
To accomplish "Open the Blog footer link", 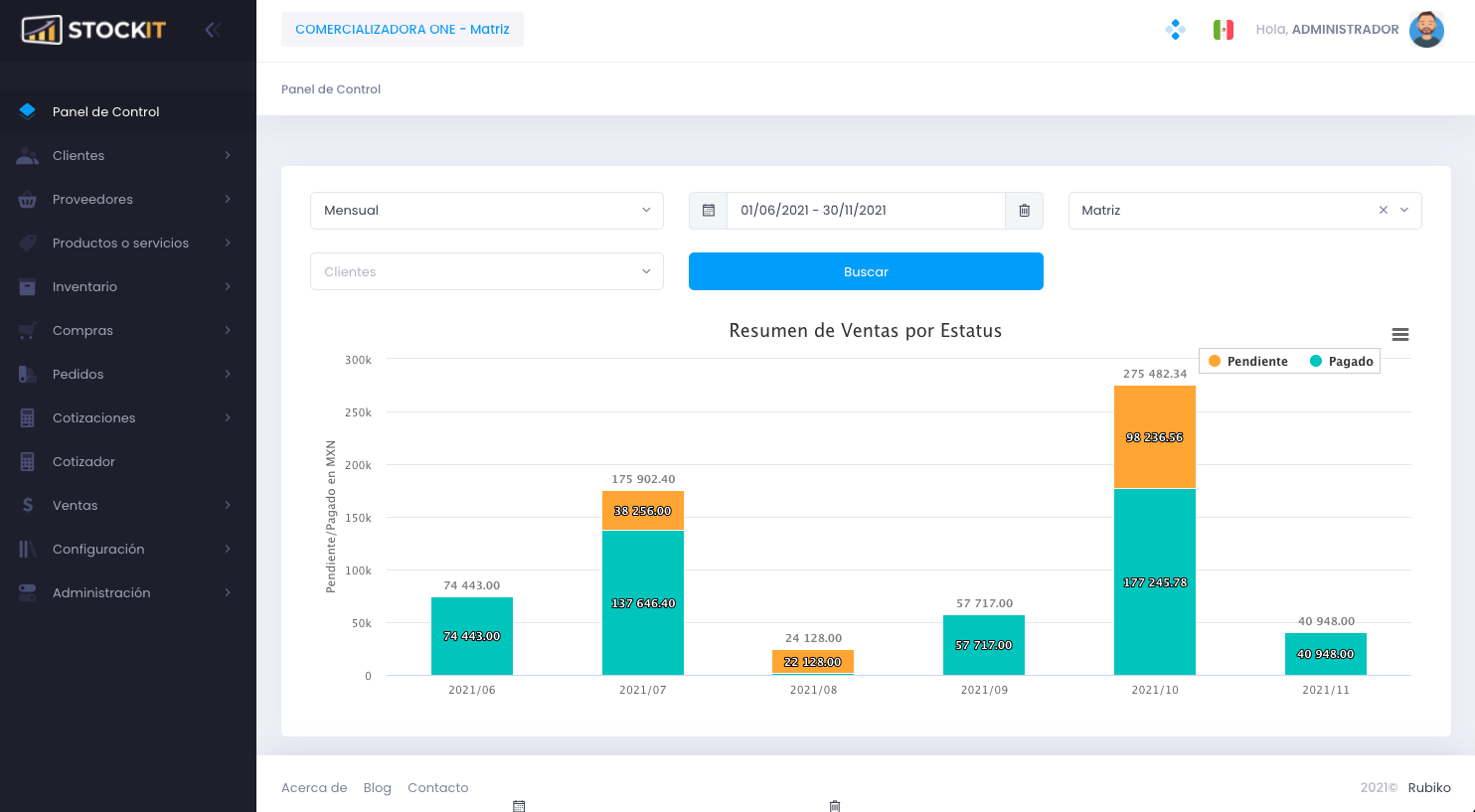I will [378, 787].
